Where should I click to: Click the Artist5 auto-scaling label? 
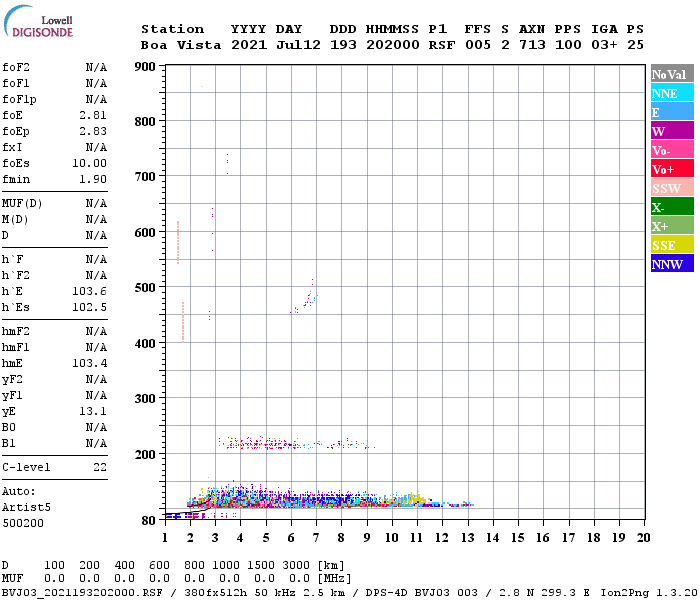tap(26, 508)
